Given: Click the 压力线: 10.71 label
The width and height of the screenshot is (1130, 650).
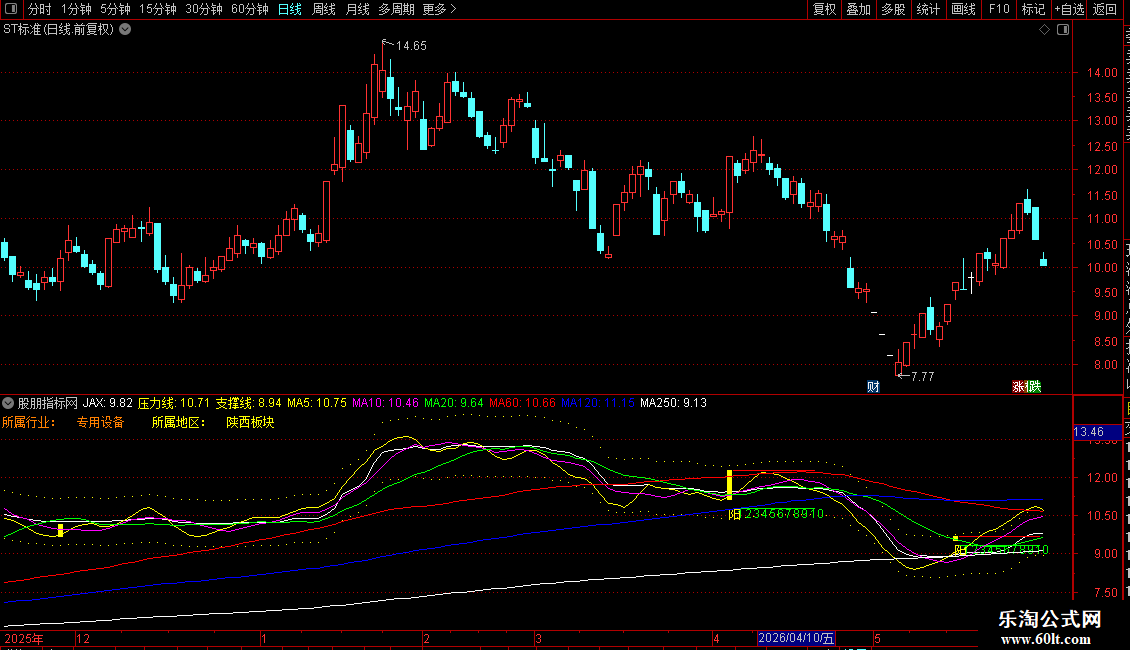Looking at the screenshot, I should [174, 403].
